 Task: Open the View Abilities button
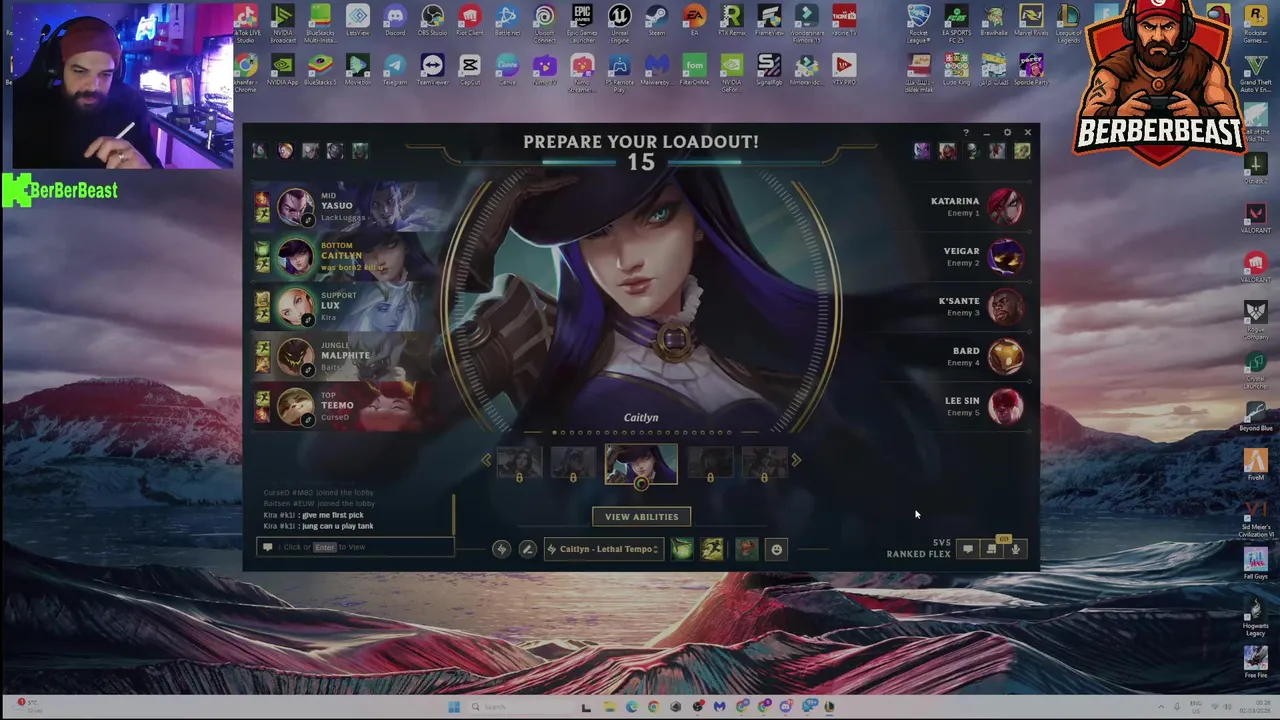(641, 517)
